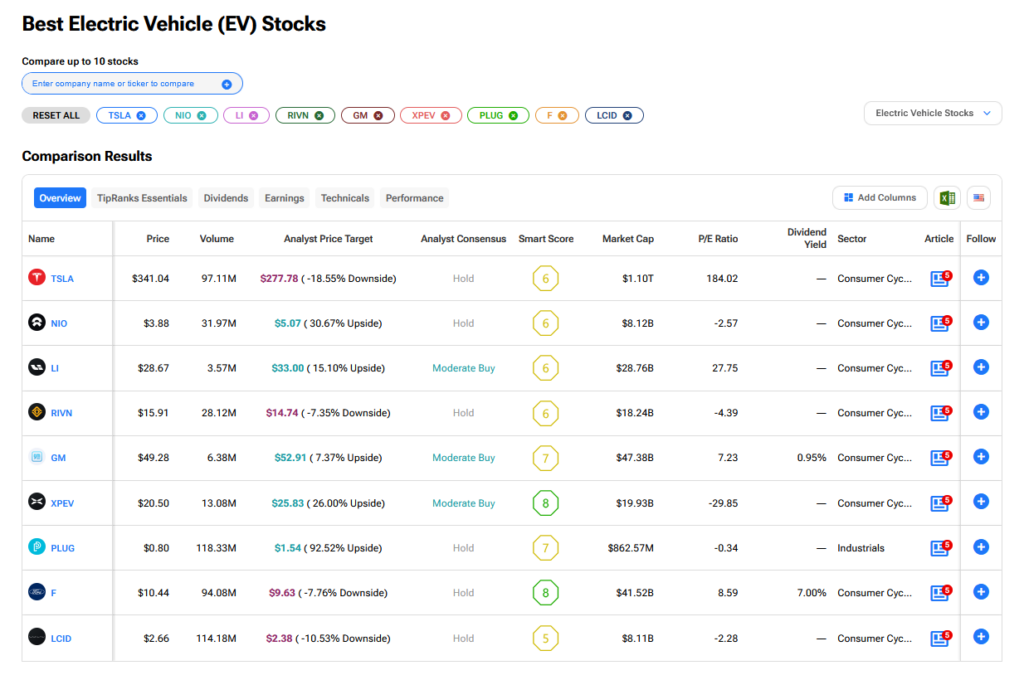Remove F chip from comparison
This screenshot has width=1024, height=675.
pos(562,116)
